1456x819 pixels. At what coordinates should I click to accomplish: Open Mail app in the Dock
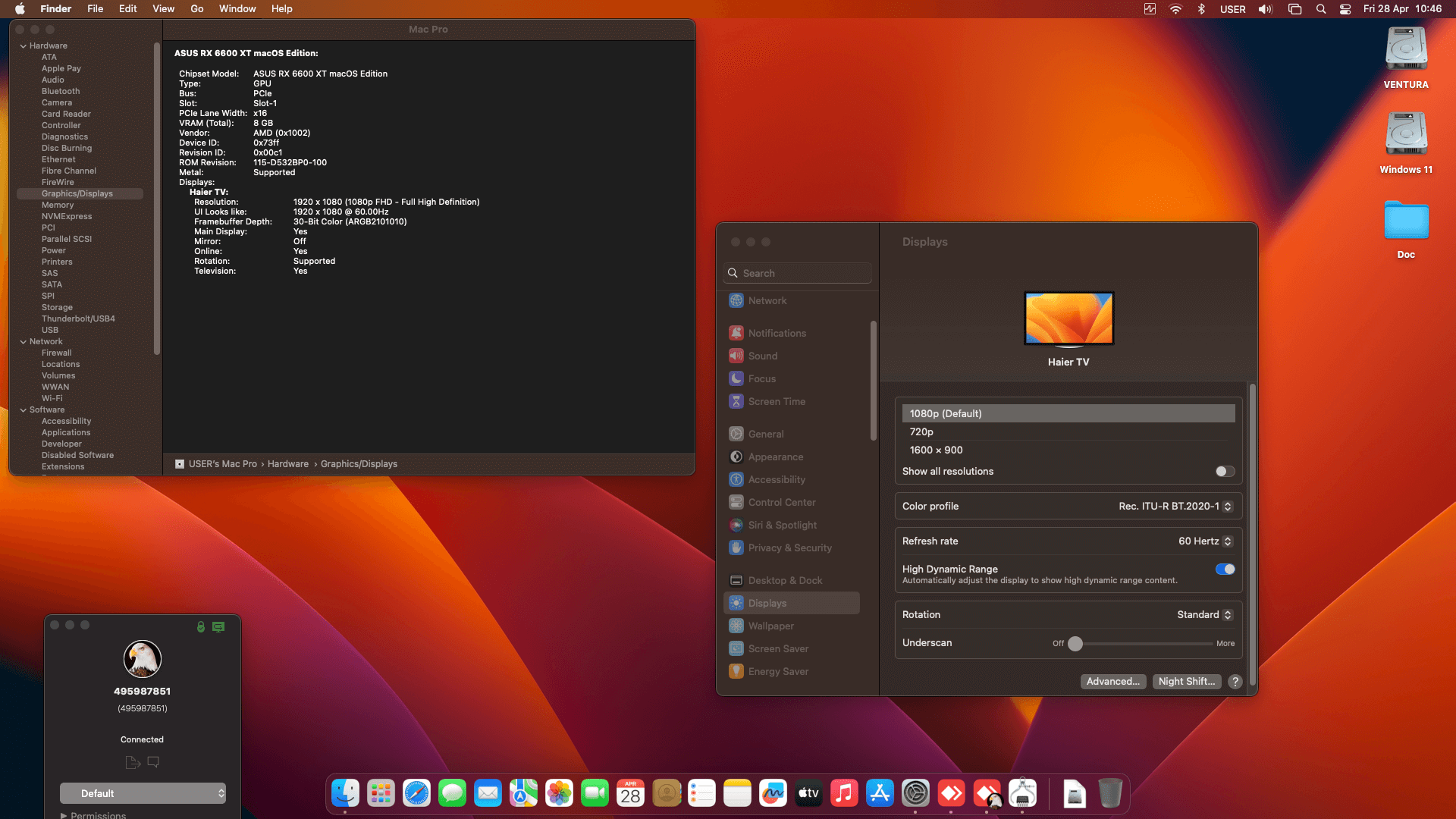click(488, 793)
